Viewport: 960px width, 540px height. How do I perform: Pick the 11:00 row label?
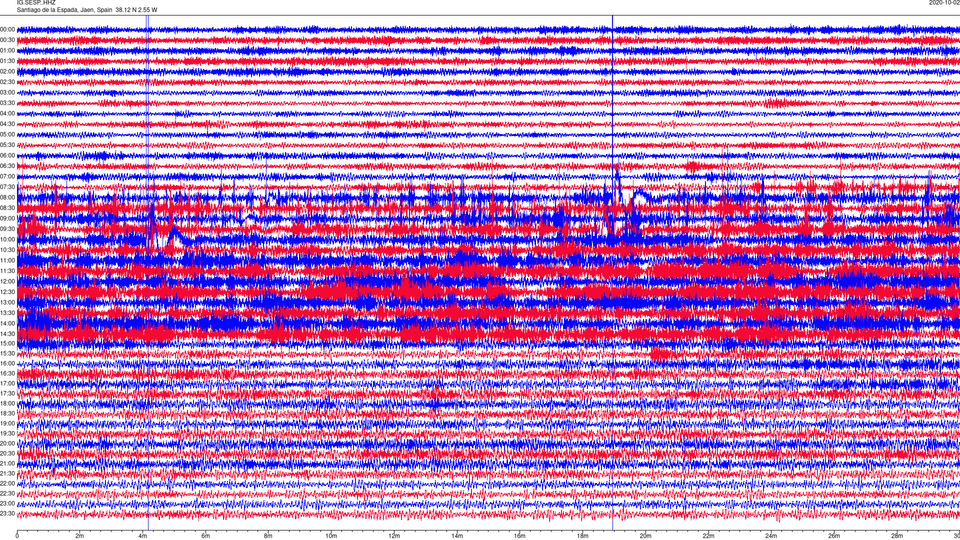click(x=7, y=260)
